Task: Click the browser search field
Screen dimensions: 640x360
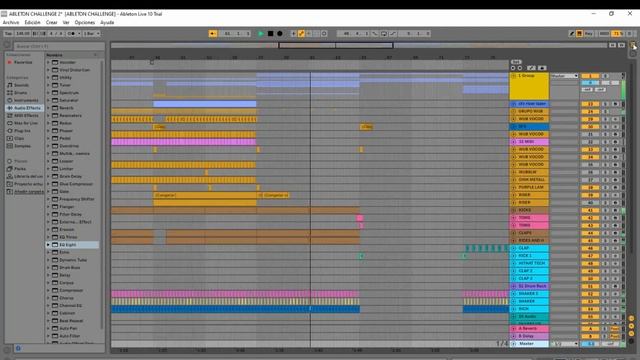Action: click(x=59, y=46)
